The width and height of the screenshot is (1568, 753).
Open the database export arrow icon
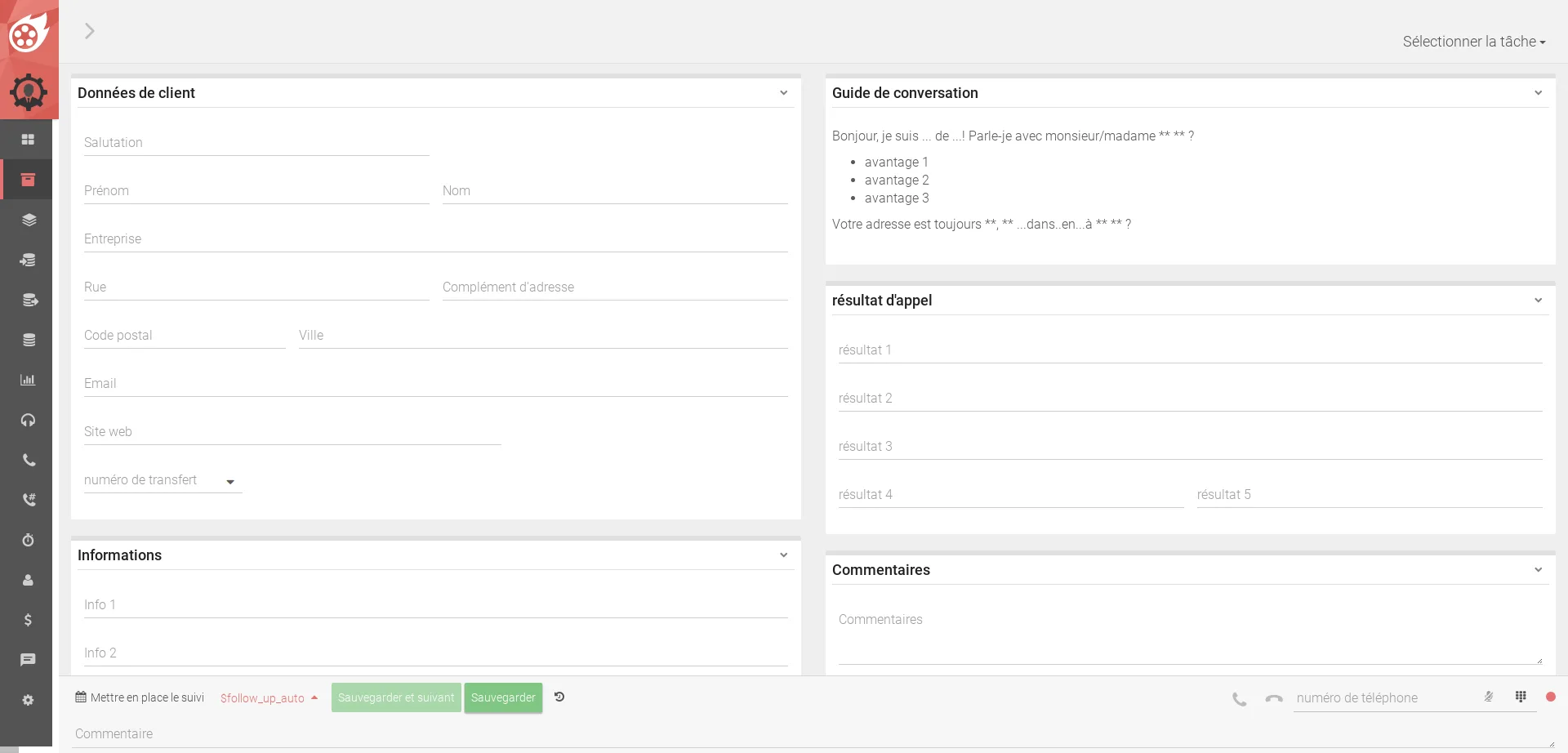pos(29,300)
